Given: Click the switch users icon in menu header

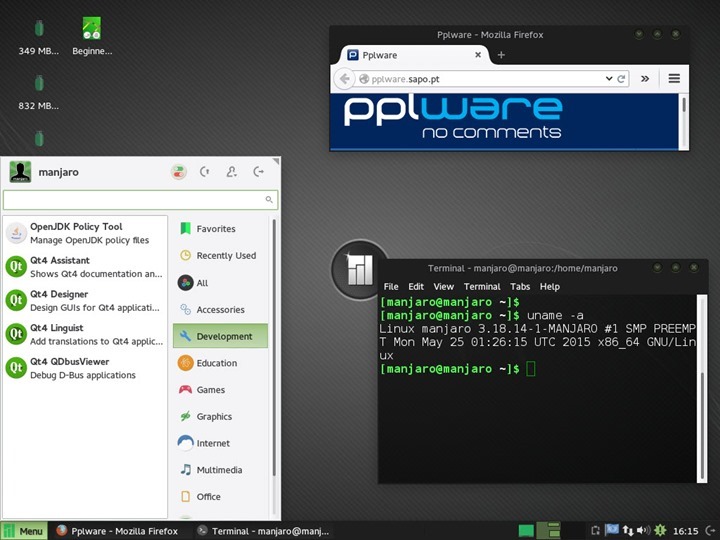Looking at the screenshot, I should [231, 172].
